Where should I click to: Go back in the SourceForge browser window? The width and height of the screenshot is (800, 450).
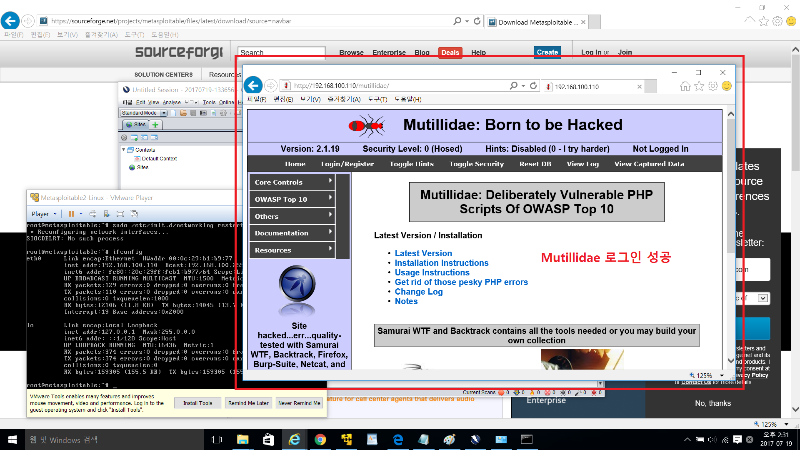pyautogui.click(x=10, y=21)
